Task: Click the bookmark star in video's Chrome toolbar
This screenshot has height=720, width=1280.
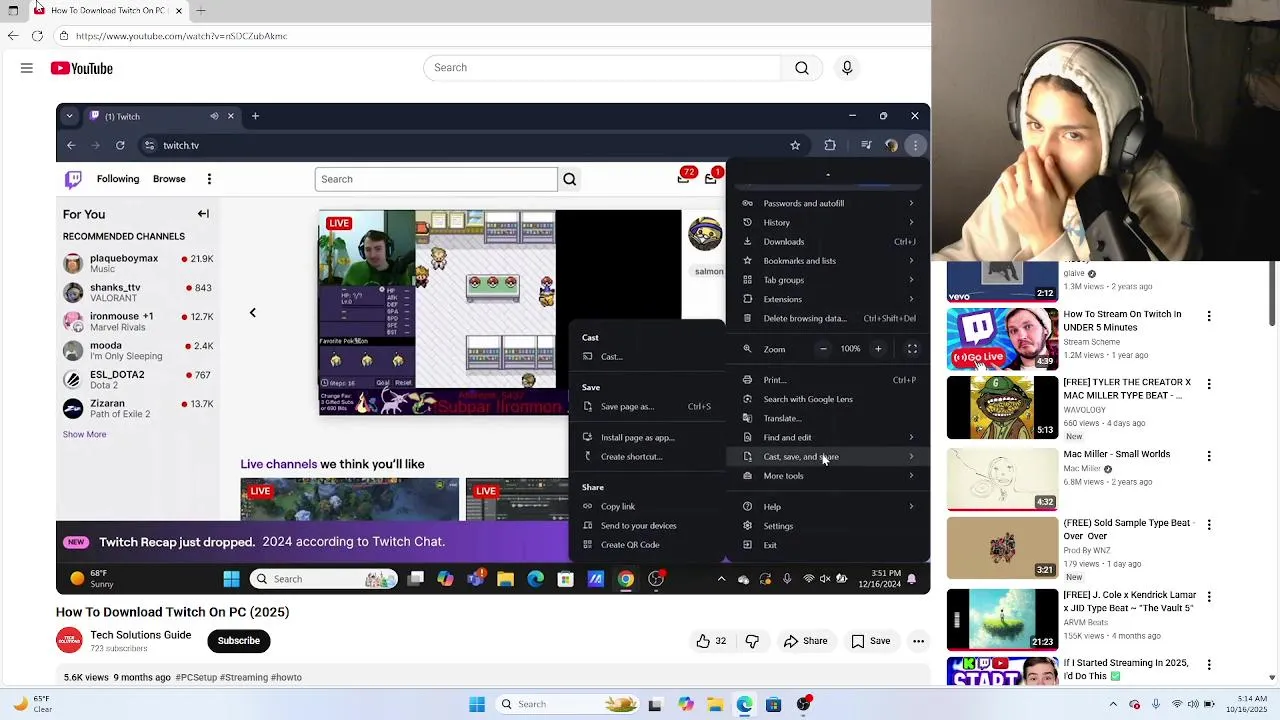Action: 795,145
